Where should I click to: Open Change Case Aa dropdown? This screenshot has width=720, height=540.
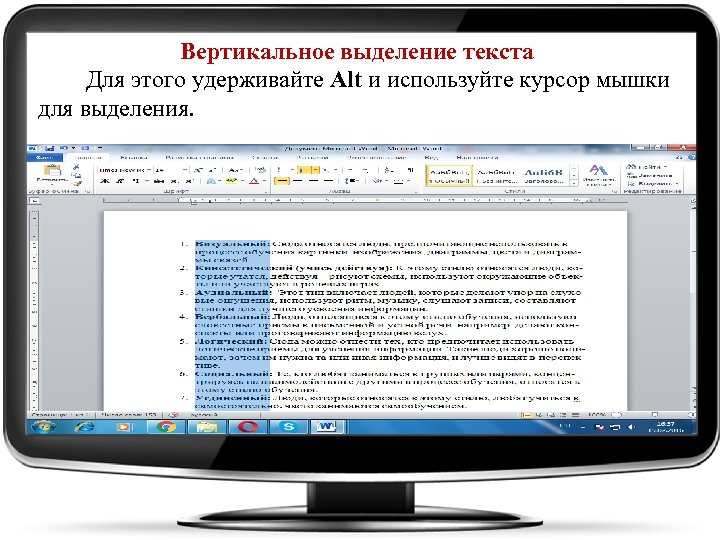235,170
